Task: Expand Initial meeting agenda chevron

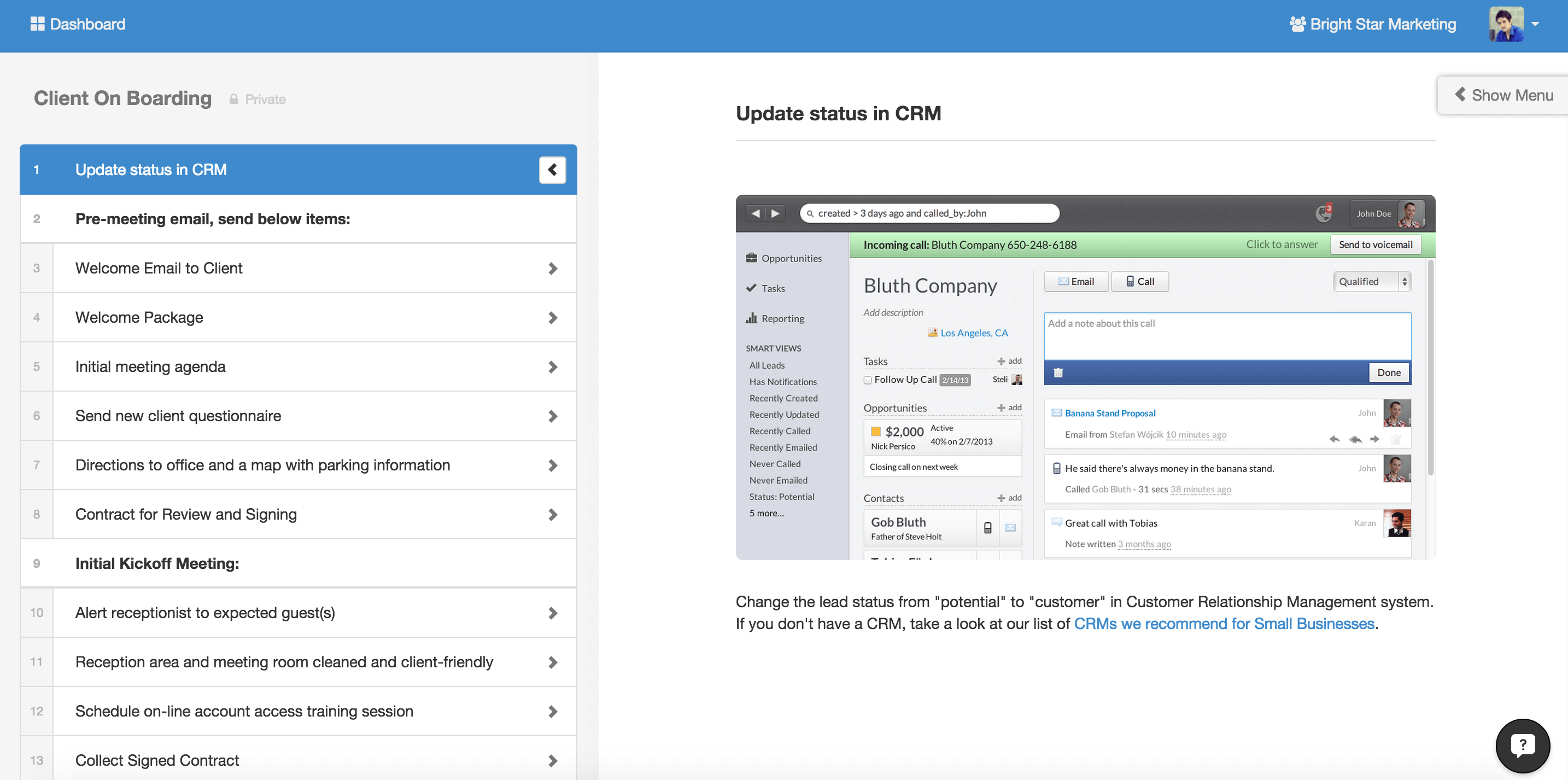Action: tap(552, 366)
